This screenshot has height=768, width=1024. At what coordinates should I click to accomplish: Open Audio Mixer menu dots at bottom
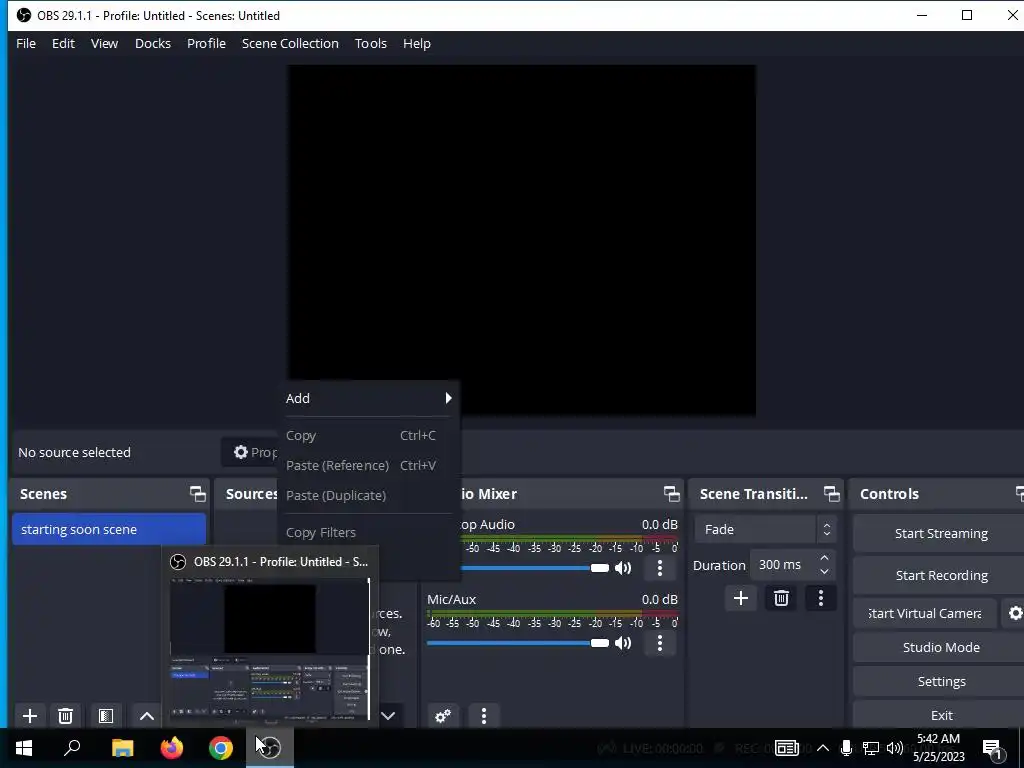pos(484,716)
